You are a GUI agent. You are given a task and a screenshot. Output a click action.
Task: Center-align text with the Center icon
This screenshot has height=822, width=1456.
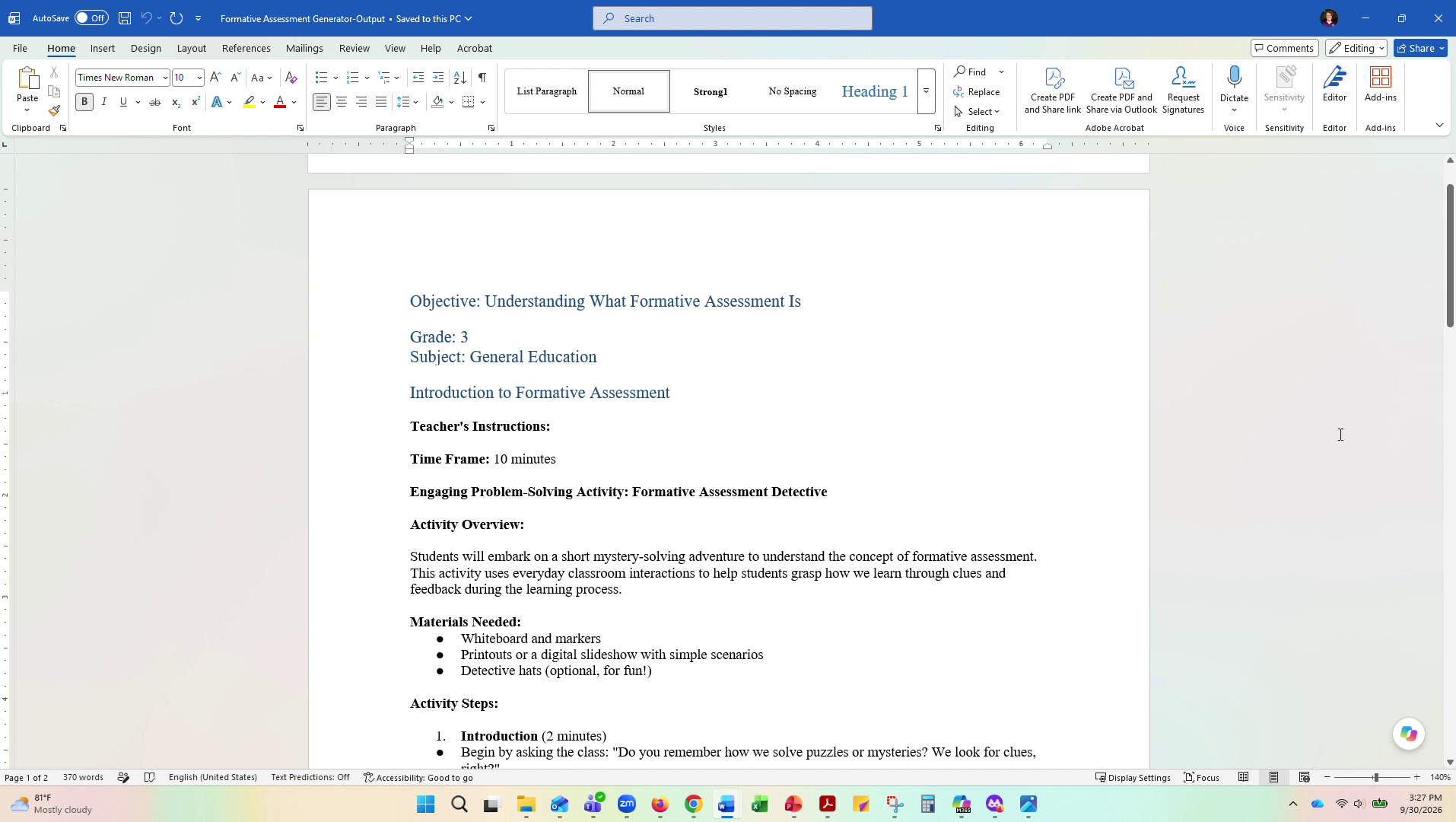pyautogui.click(x=342, y=102)
